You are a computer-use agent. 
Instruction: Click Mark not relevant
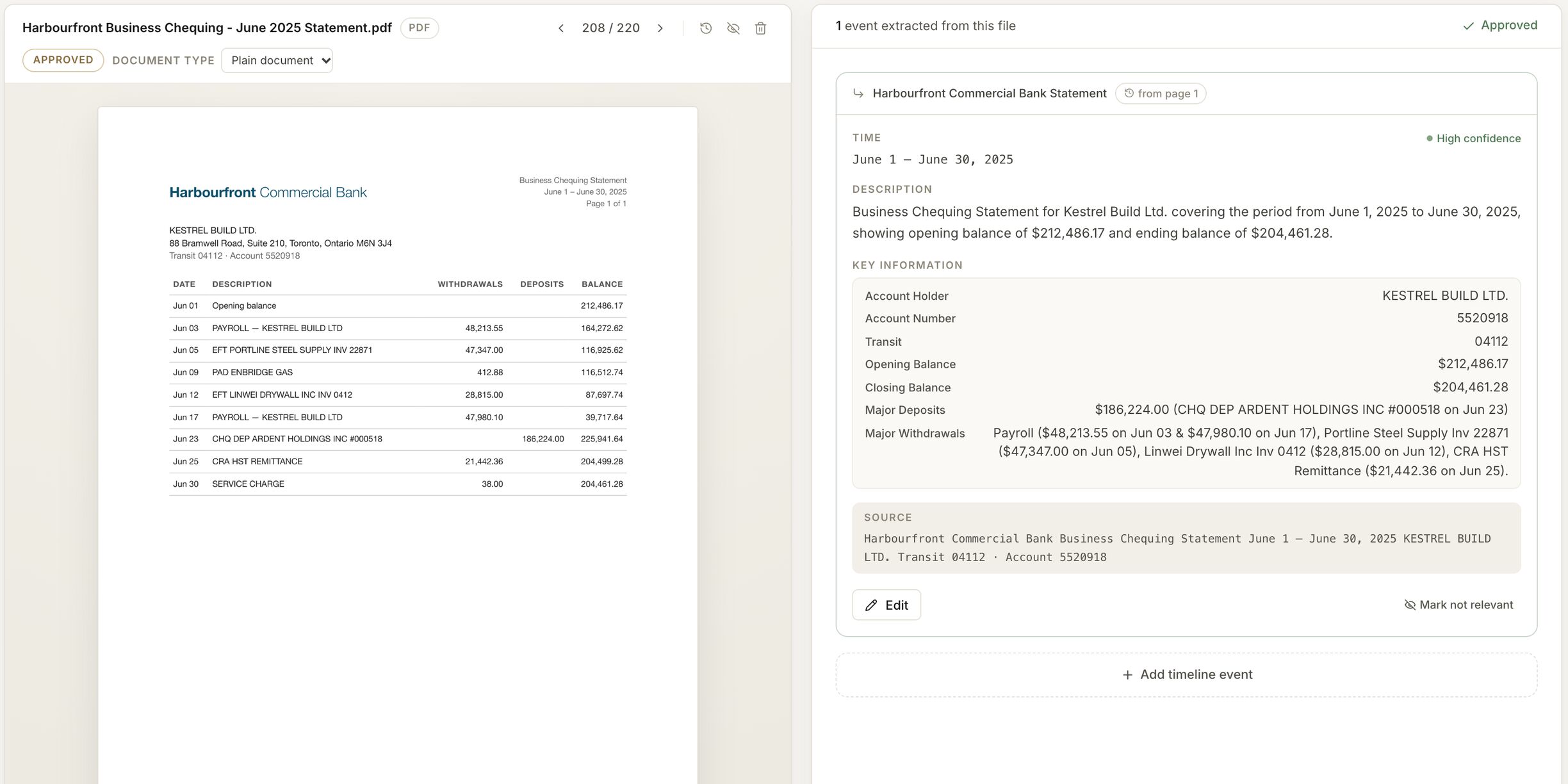[1458, 605]
